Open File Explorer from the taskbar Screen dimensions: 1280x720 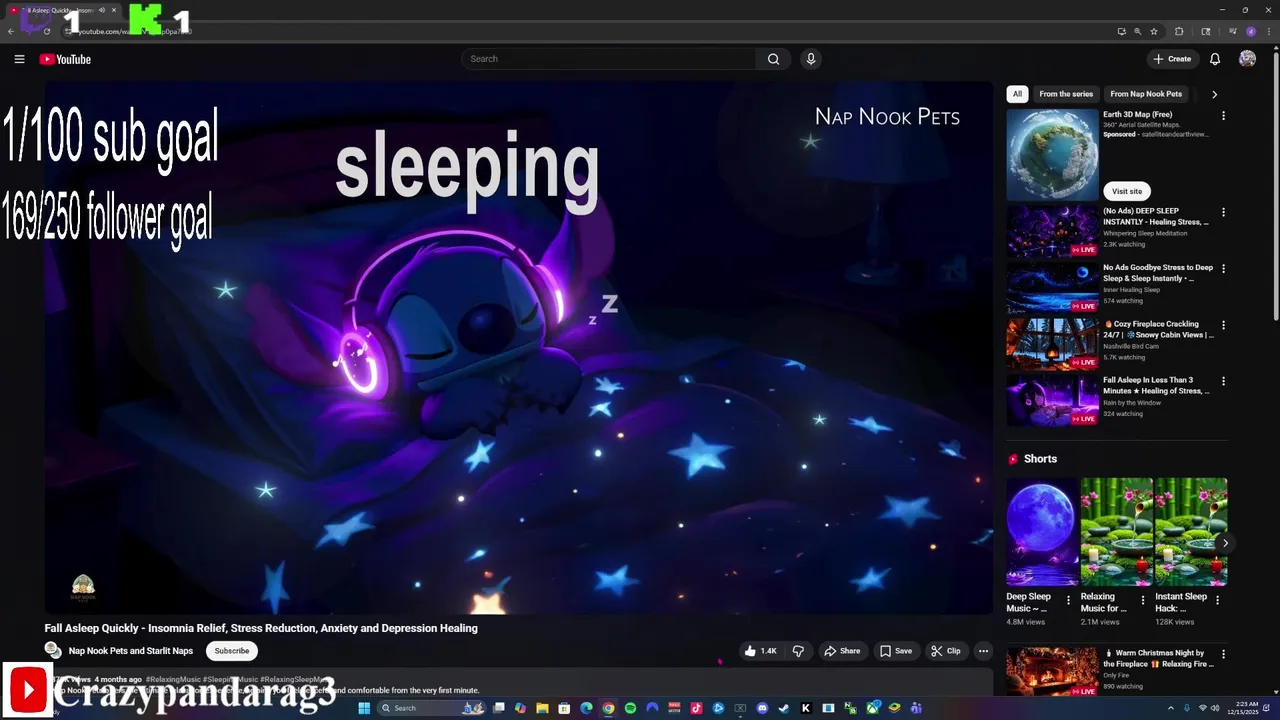click(x=542, y=708)
